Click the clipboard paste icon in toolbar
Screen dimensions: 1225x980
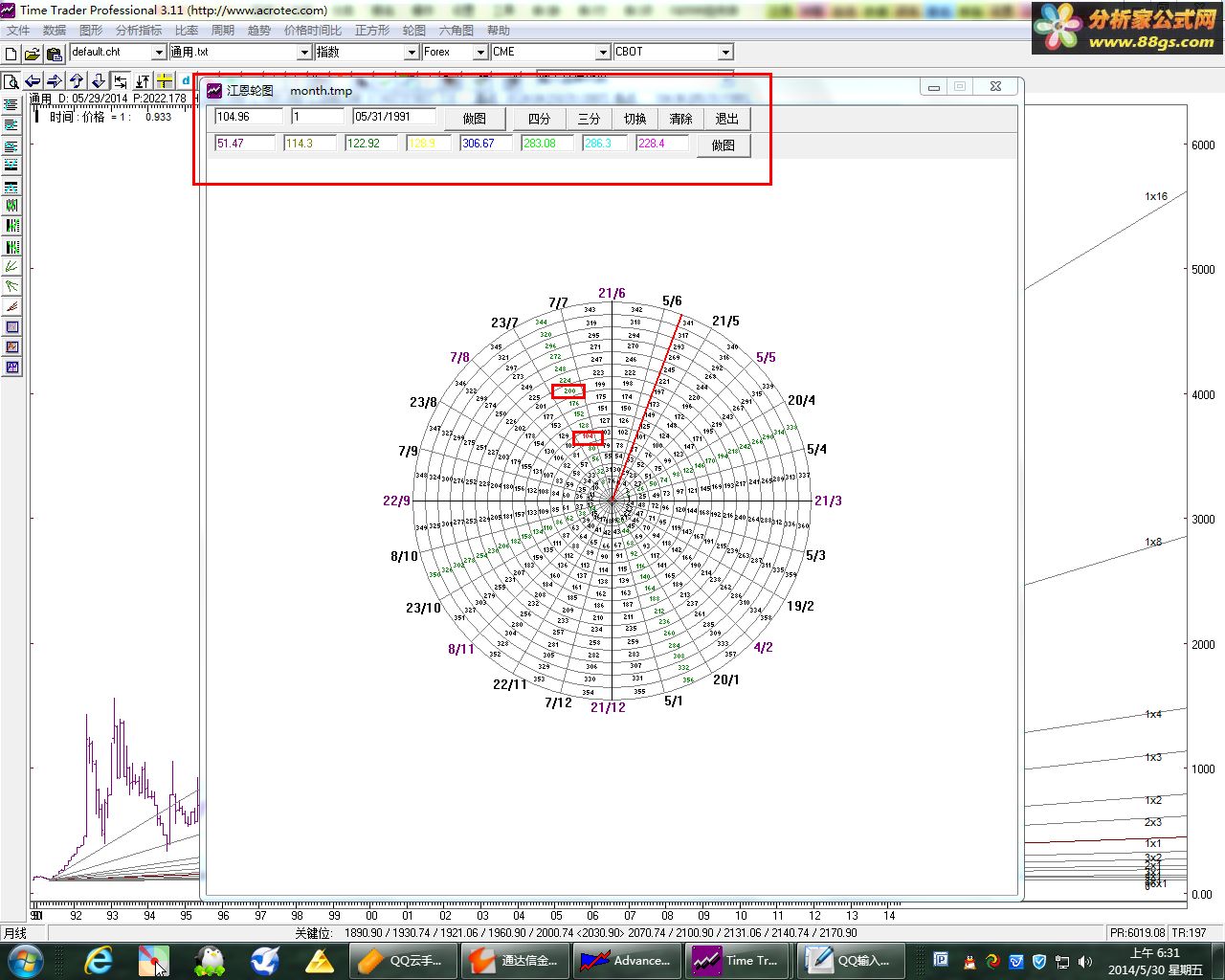tap(54, 54)
